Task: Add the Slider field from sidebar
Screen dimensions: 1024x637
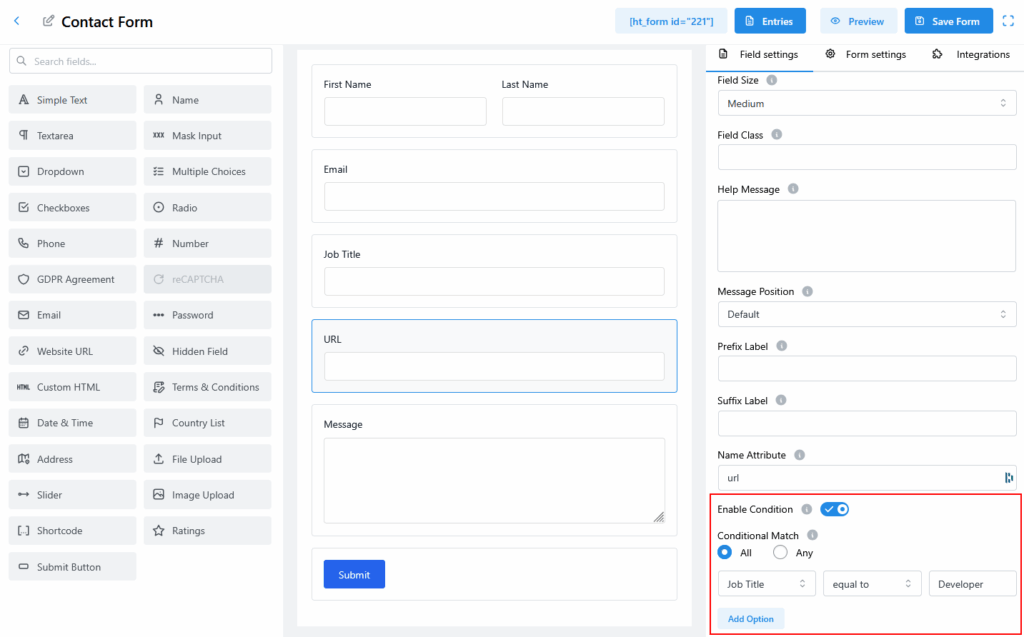Action: (72, 495)
